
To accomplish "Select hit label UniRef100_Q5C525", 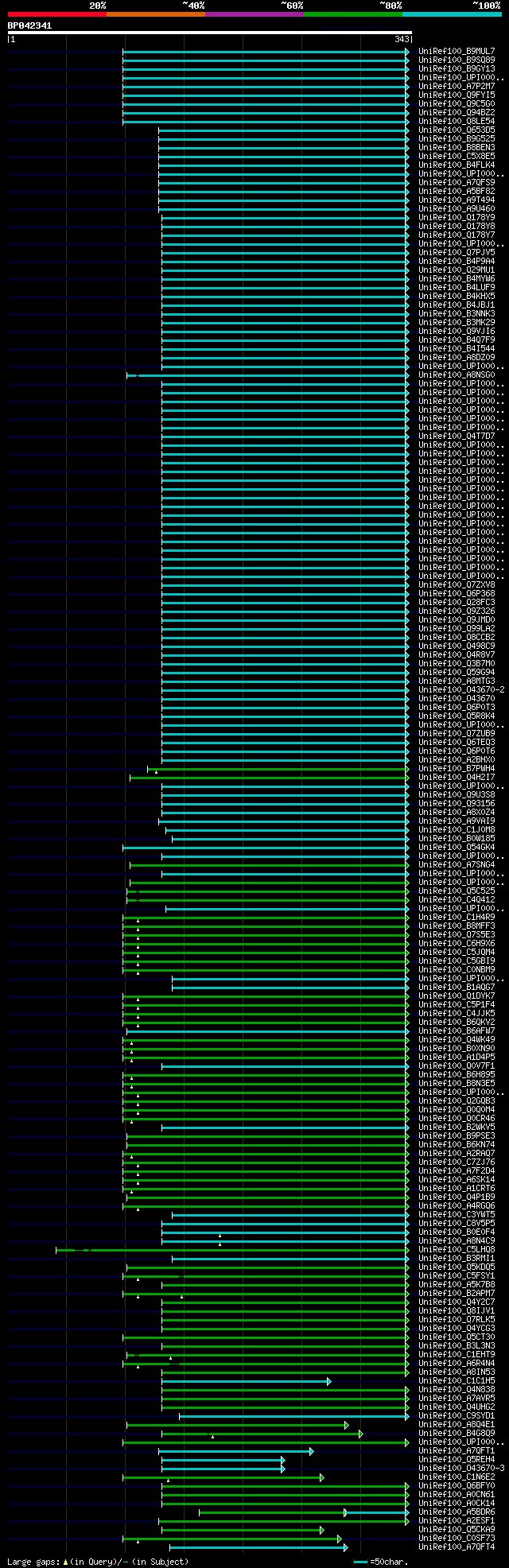I will (457, 891).
